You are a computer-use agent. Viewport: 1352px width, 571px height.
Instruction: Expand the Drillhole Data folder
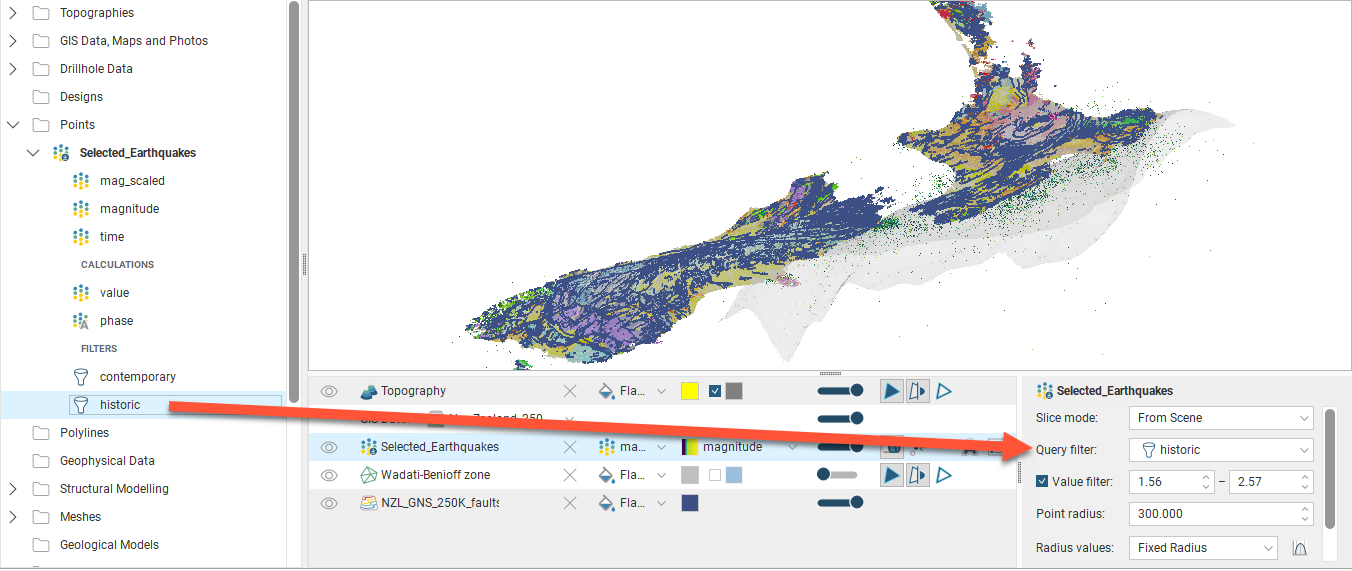13,69
